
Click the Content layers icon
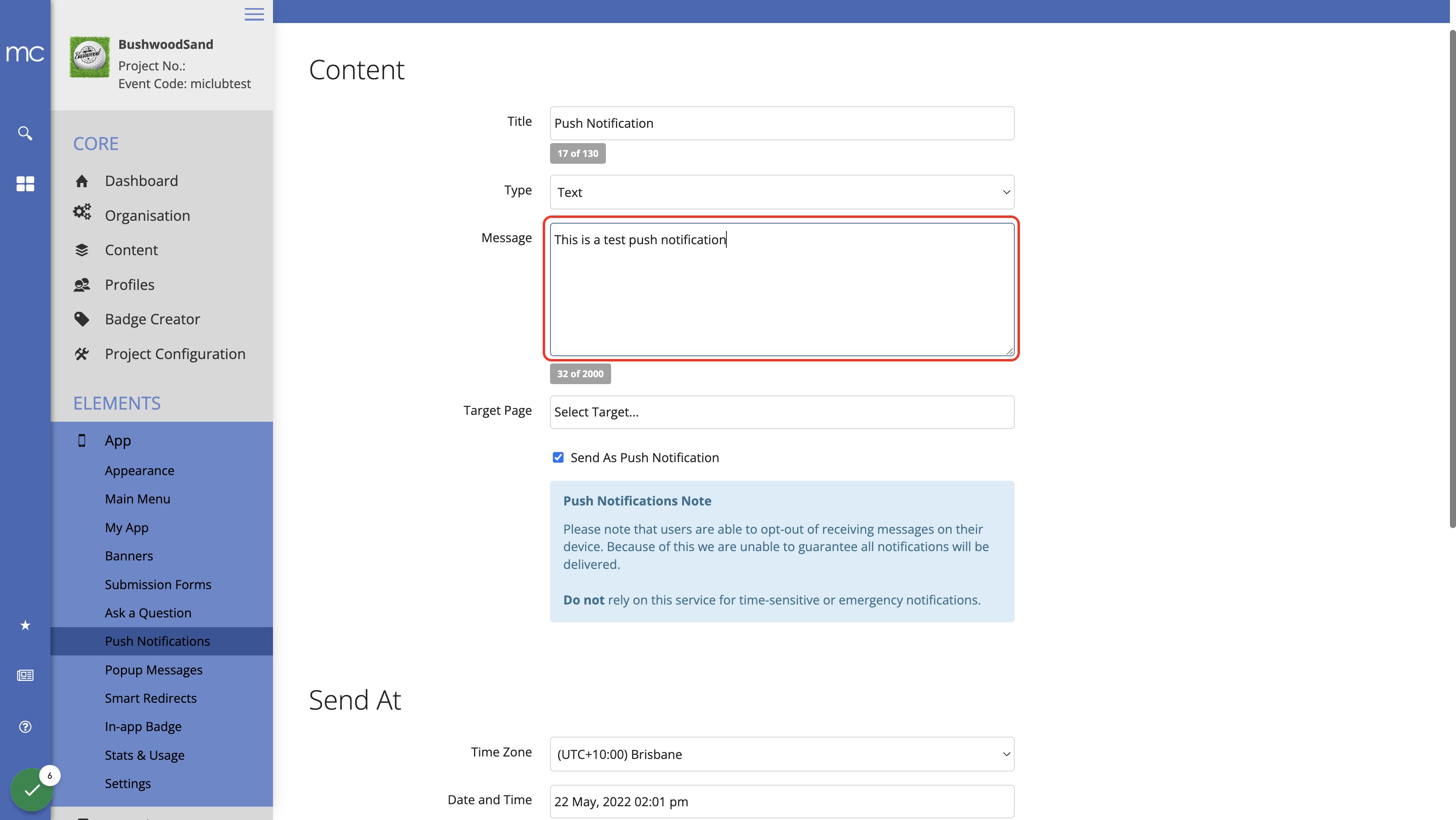coord(82,250)
